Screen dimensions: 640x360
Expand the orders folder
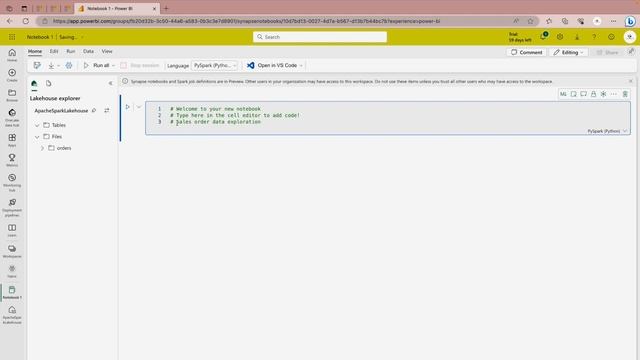point(42,148)
